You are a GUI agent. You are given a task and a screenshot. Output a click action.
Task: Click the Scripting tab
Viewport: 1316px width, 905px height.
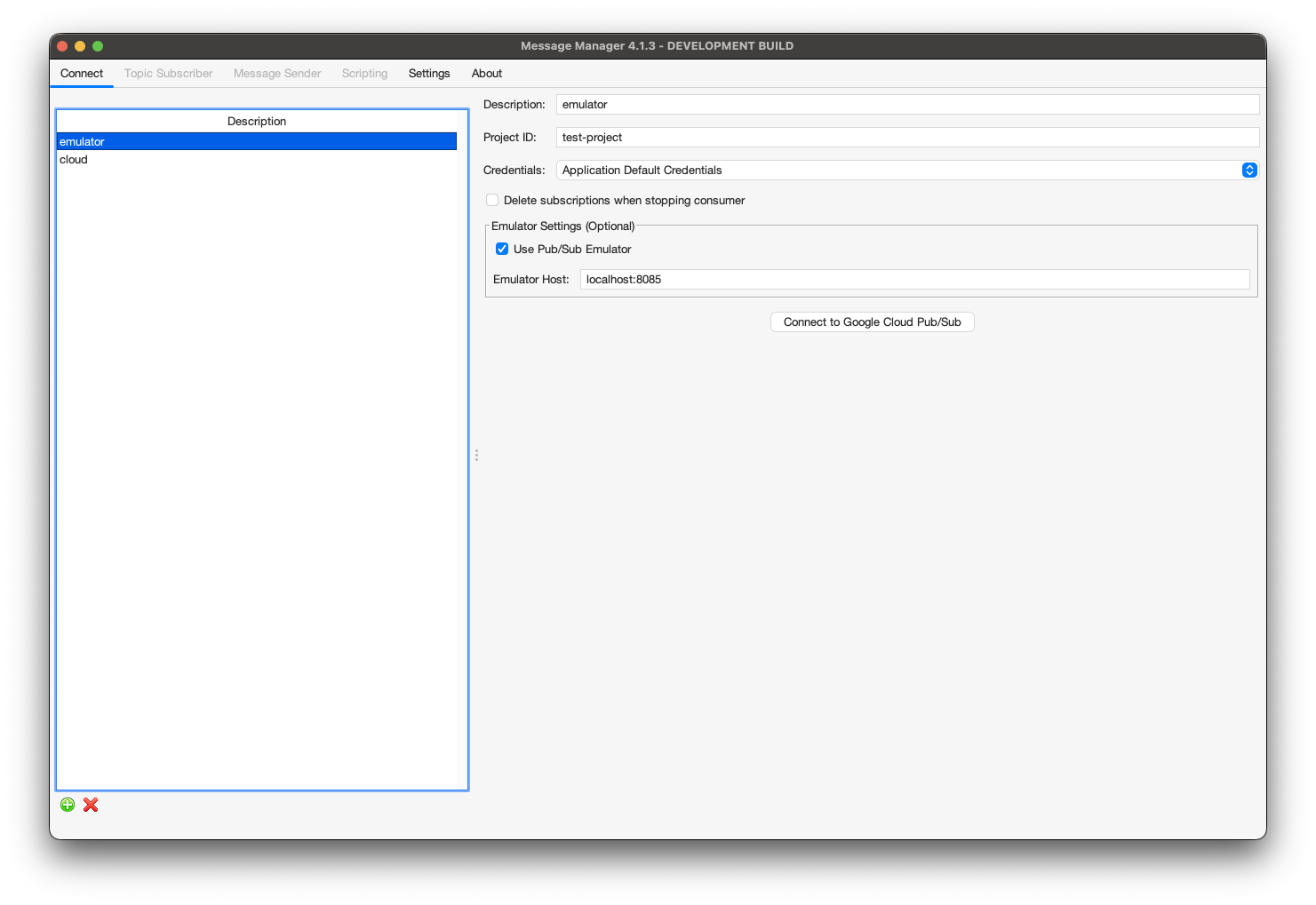tap(364, 73)
